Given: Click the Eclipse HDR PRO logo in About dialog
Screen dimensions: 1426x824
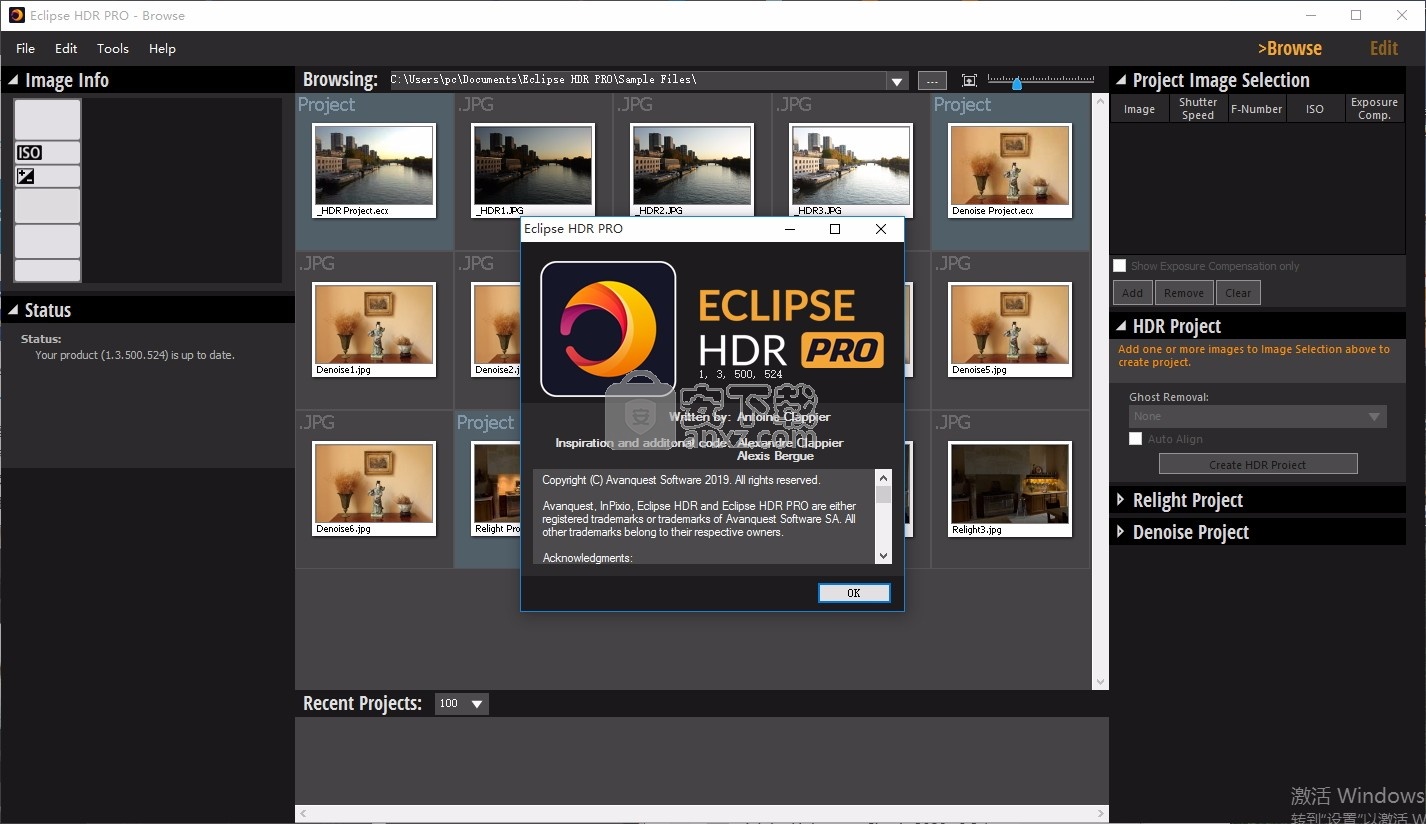Looking at the screenshot, I should coord(608,329).
